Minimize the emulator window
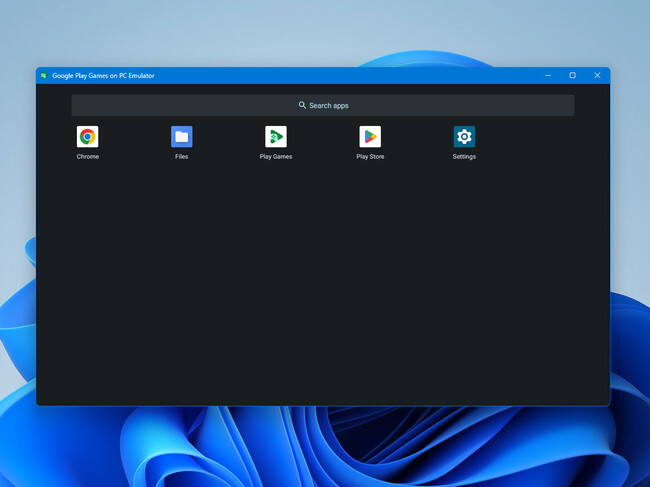650x487 pixels. click(x=548, y=75)
